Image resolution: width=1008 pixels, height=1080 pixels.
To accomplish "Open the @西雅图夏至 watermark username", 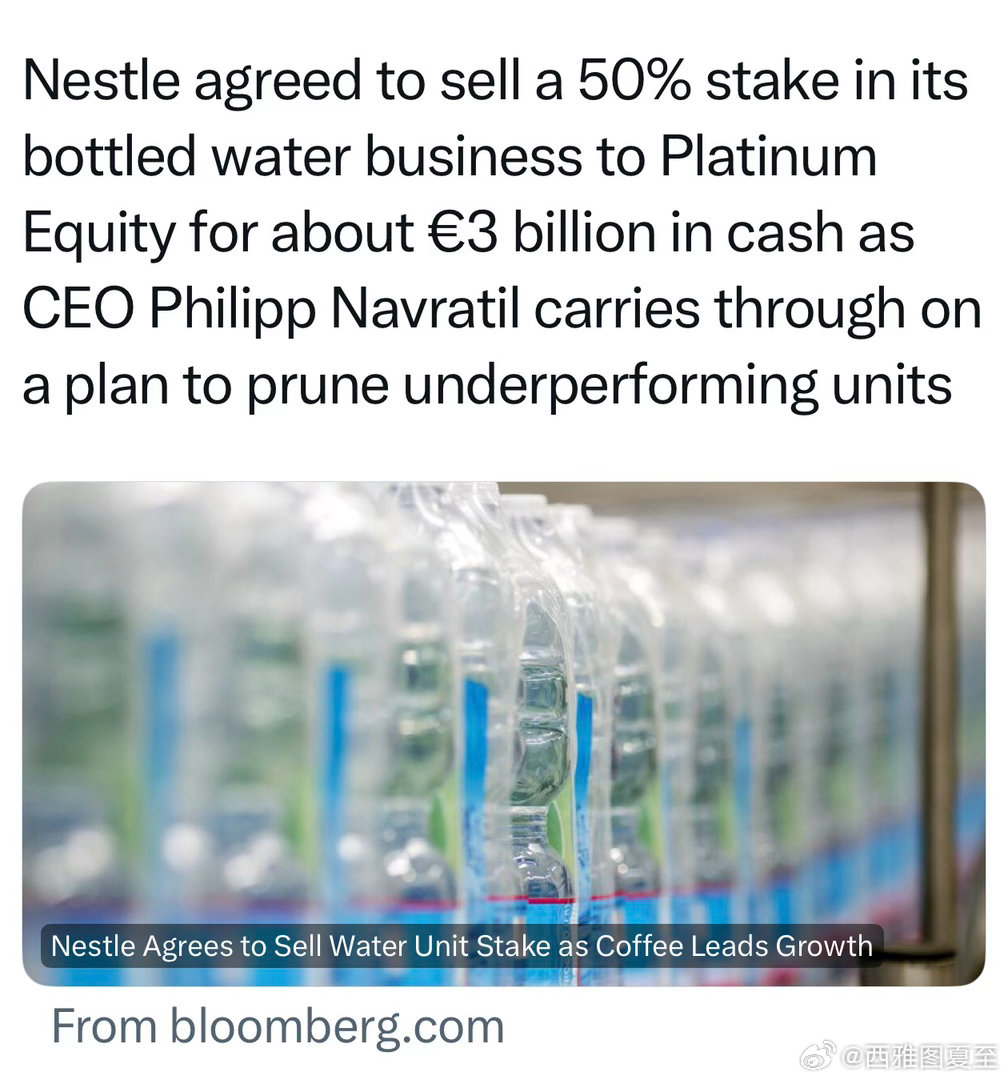I will point(919,1057).
